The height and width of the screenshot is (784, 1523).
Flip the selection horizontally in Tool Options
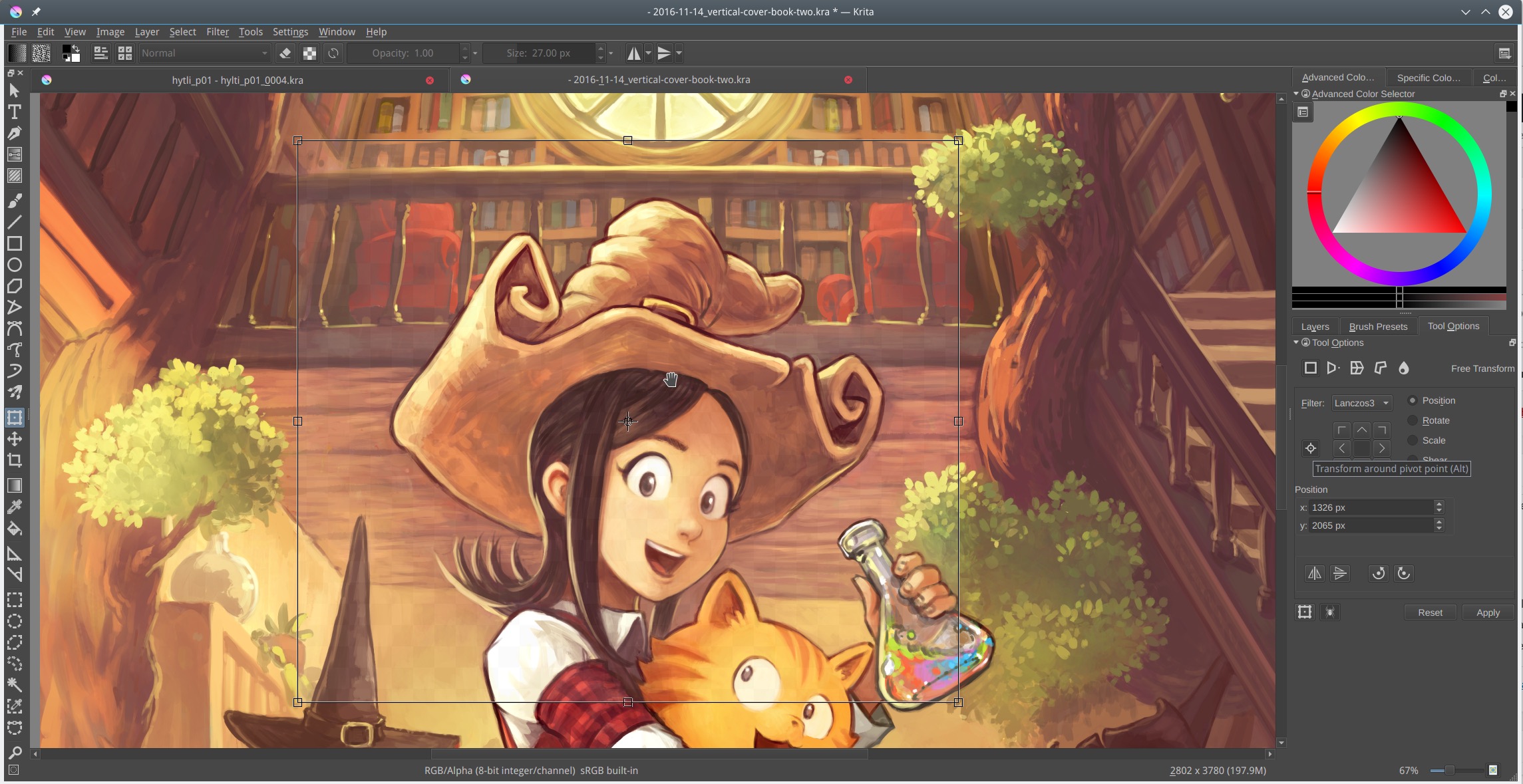(x=1313, y=573)
